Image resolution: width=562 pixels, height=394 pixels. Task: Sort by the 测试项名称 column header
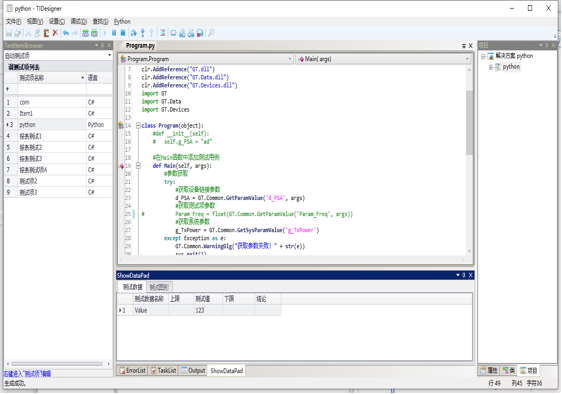[x=52, y=78]
